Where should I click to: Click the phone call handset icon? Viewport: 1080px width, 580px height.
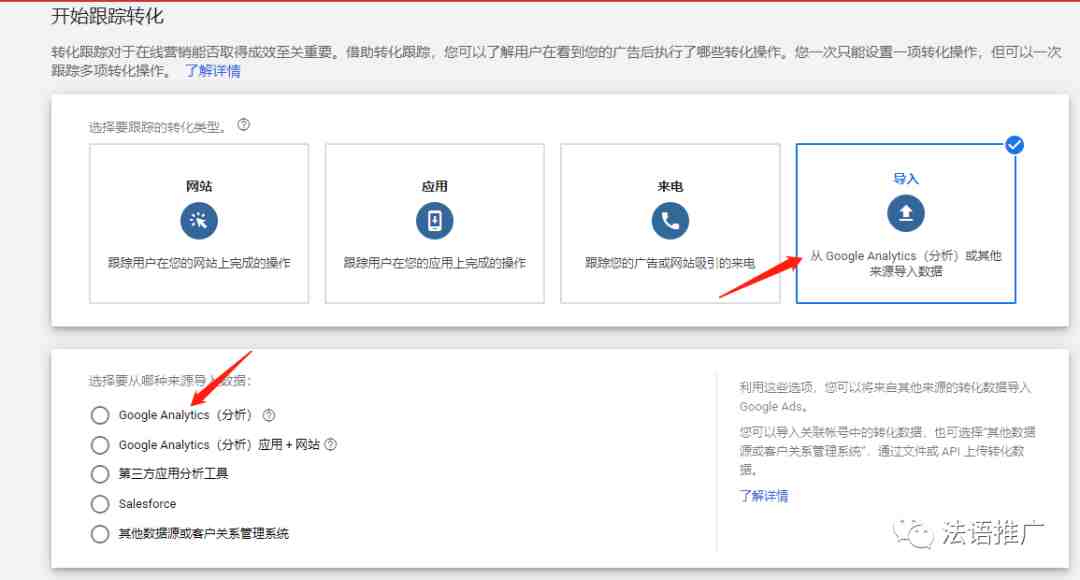point(670,220)
